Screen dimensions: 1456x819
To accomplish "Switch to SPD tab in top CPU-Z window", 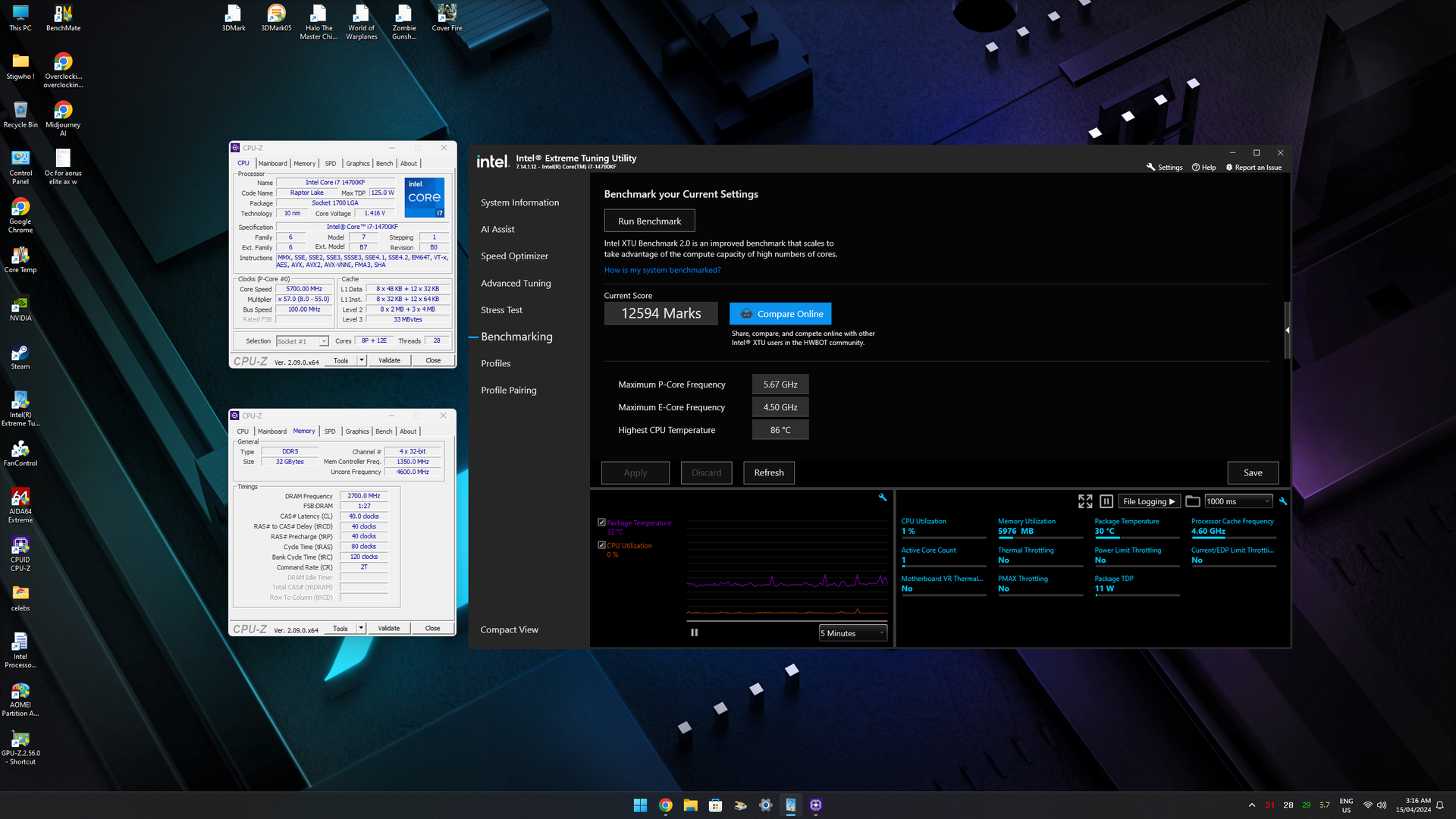I will point(331,163).
